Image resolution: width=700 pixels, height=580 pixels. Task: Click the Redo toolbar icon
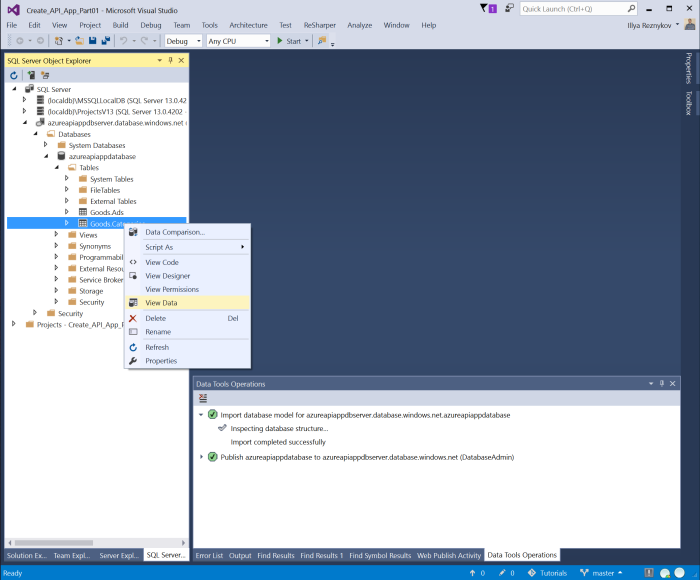(144, 41)
